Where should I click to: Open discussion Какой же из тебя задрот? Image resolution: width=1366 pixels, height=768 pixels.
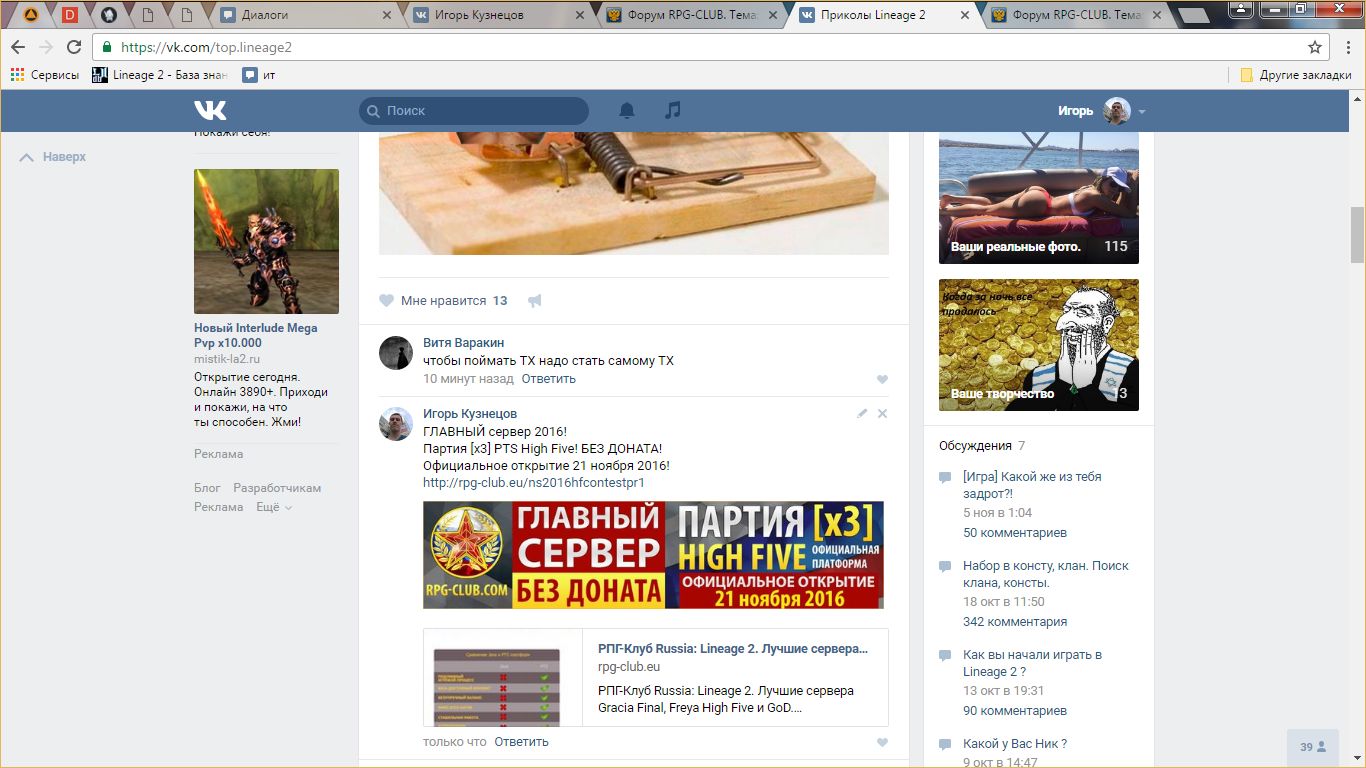pyautogui.click(x=1032, y=485)
